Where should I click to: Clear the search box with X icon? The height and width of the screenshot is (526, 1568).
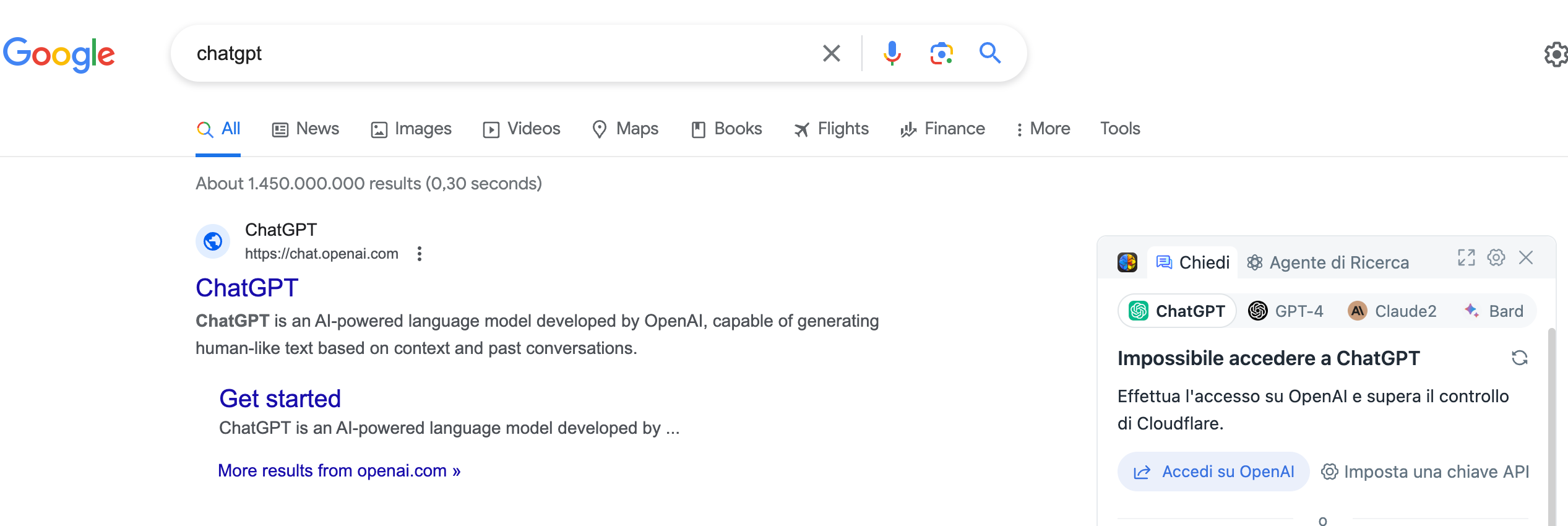pos(831,53)
